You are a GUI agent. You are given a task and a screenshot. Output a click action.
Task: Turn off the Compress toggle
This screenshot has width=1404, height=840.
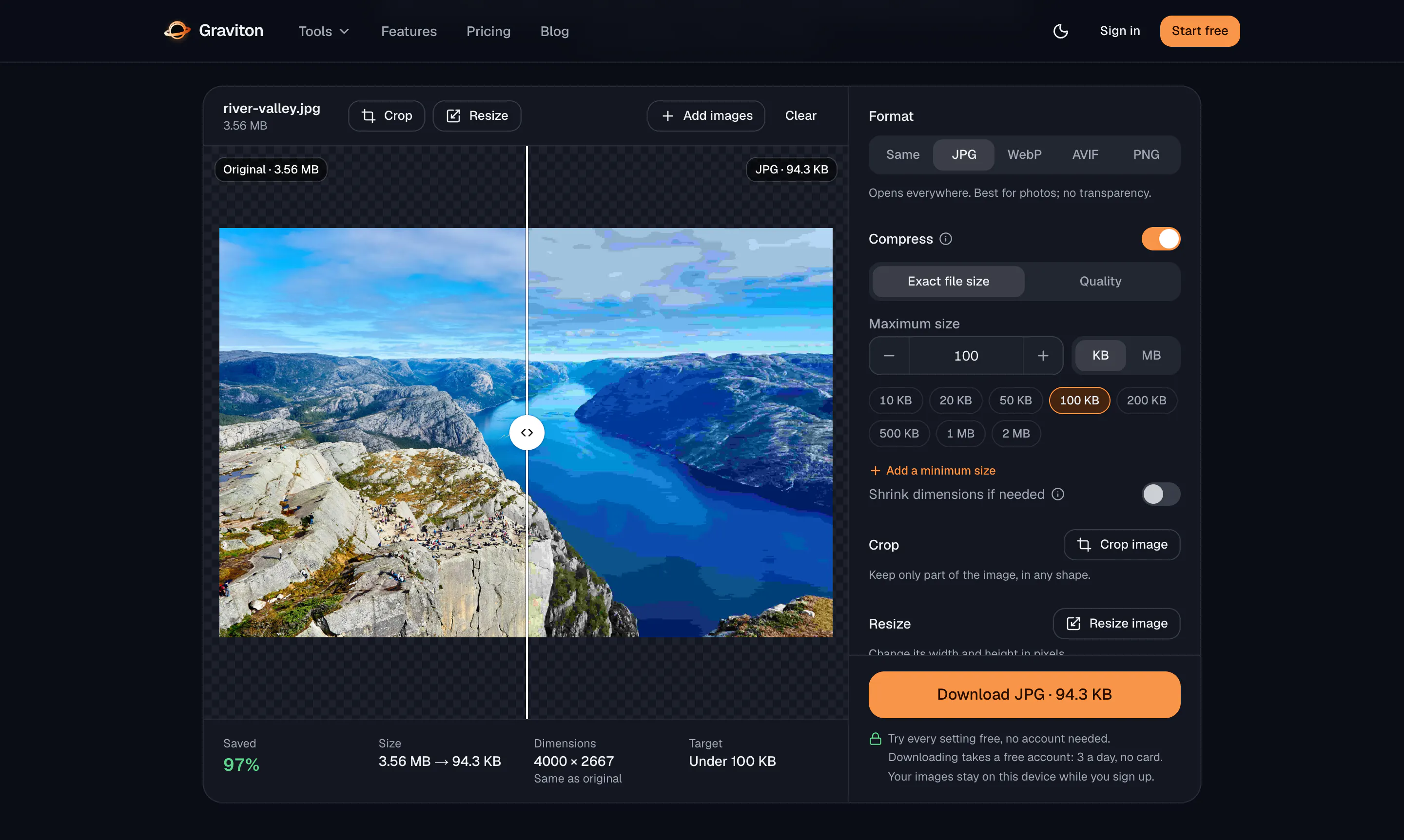click(x=1160, y=239)
